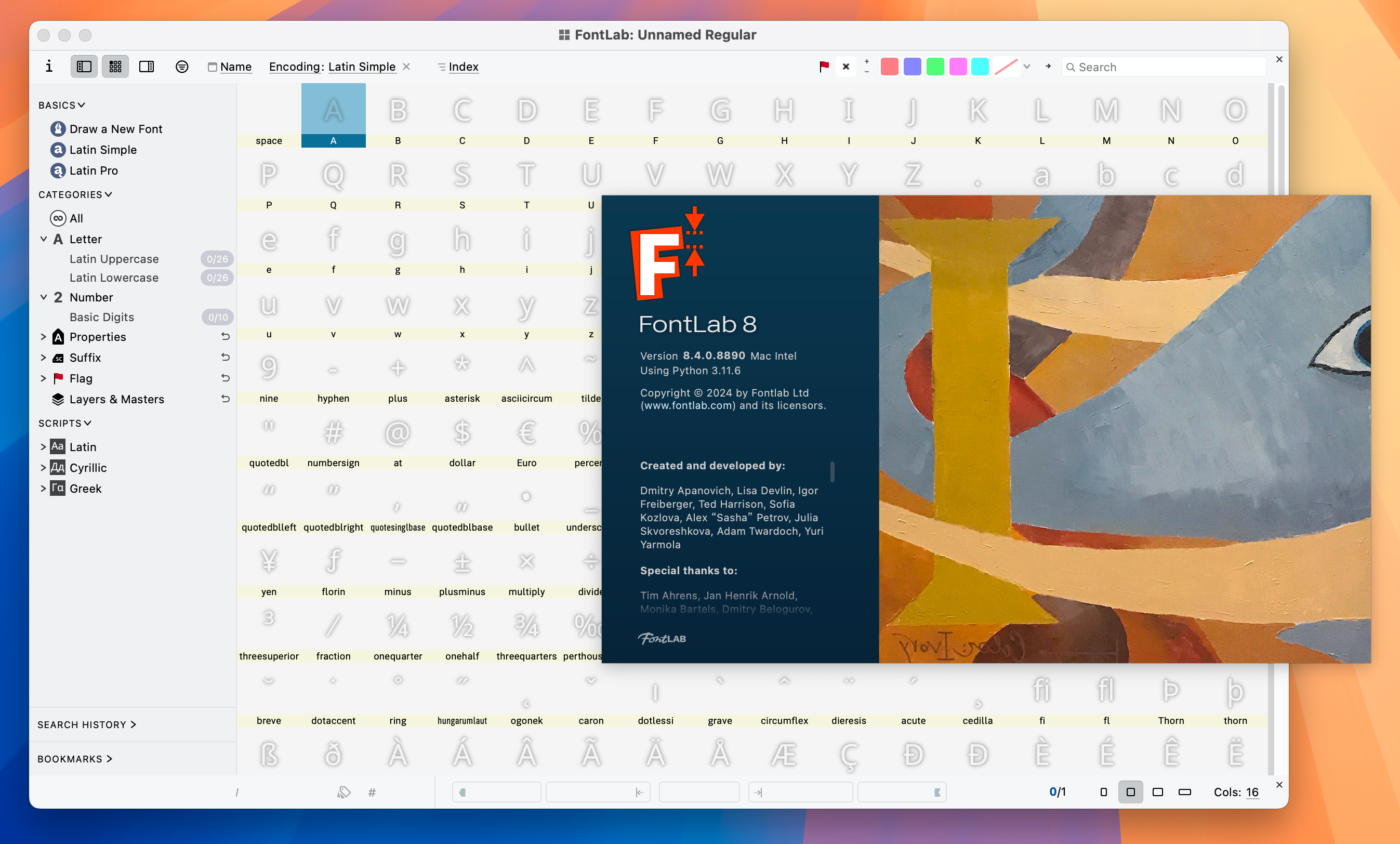The image size is (1400, 844).
Task: Open Draw a New Font
Action: 106,129
